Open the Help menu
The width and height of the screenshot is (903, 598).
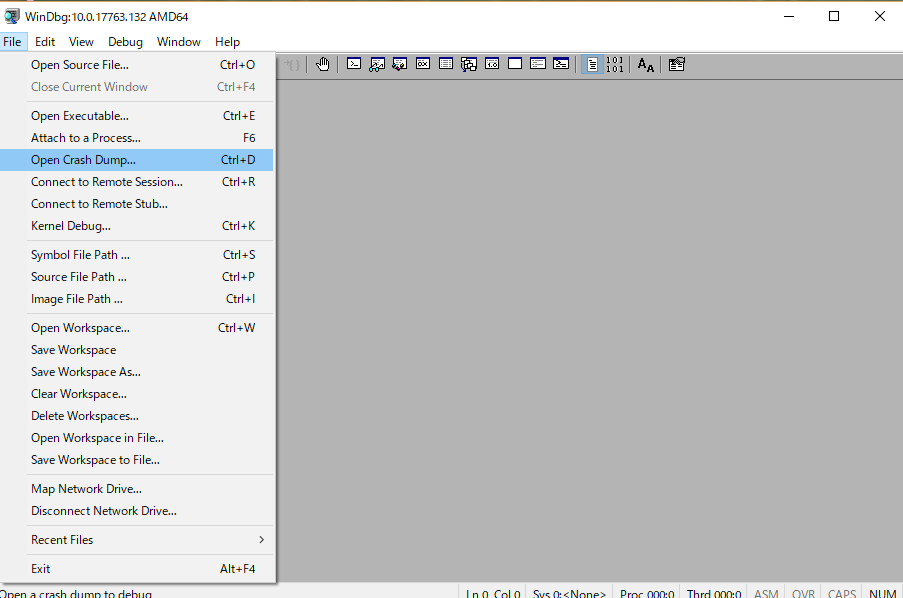click(x=227, y=41)
